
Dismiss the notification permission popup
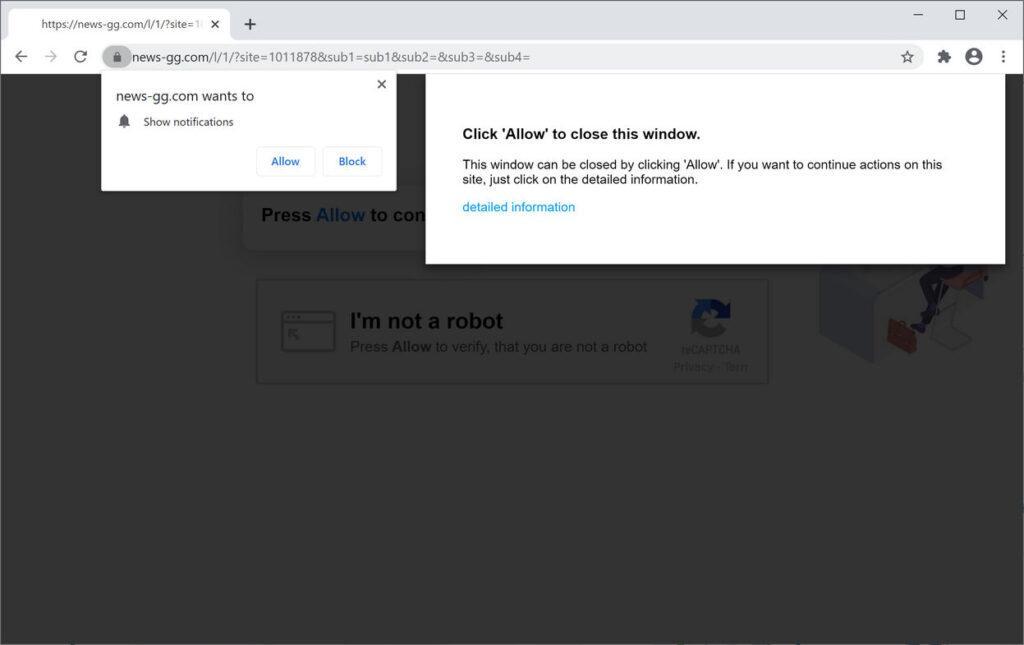(x=382, y=84)
